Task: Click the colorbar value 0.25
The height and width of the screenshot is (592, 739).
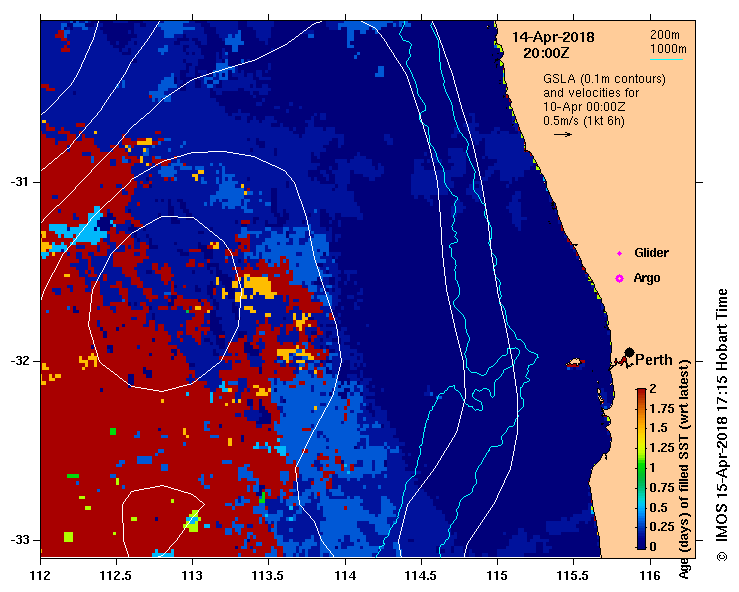Action: click(x=662, y=527)
